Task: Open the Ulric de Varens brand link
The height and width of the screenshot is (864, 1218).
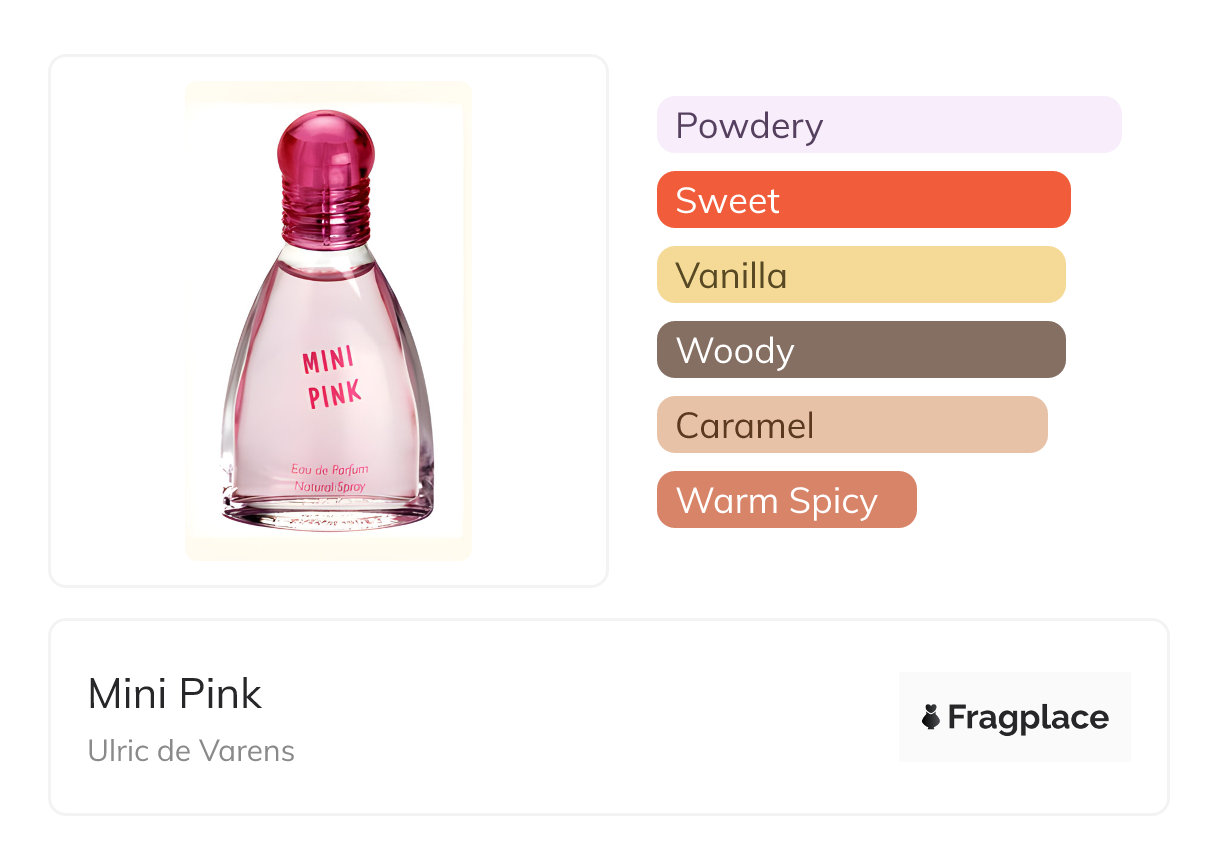Action: click(x=191, y=751)
